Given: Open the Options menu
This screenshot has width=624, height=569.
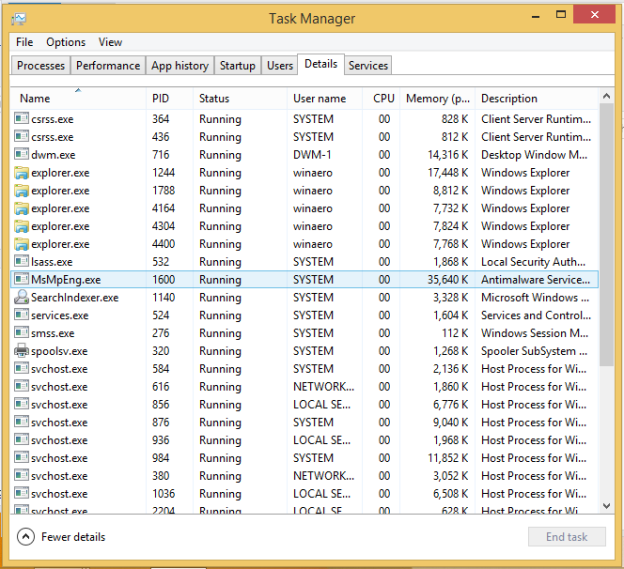Looking at the screenshot, I should [66, 42].
